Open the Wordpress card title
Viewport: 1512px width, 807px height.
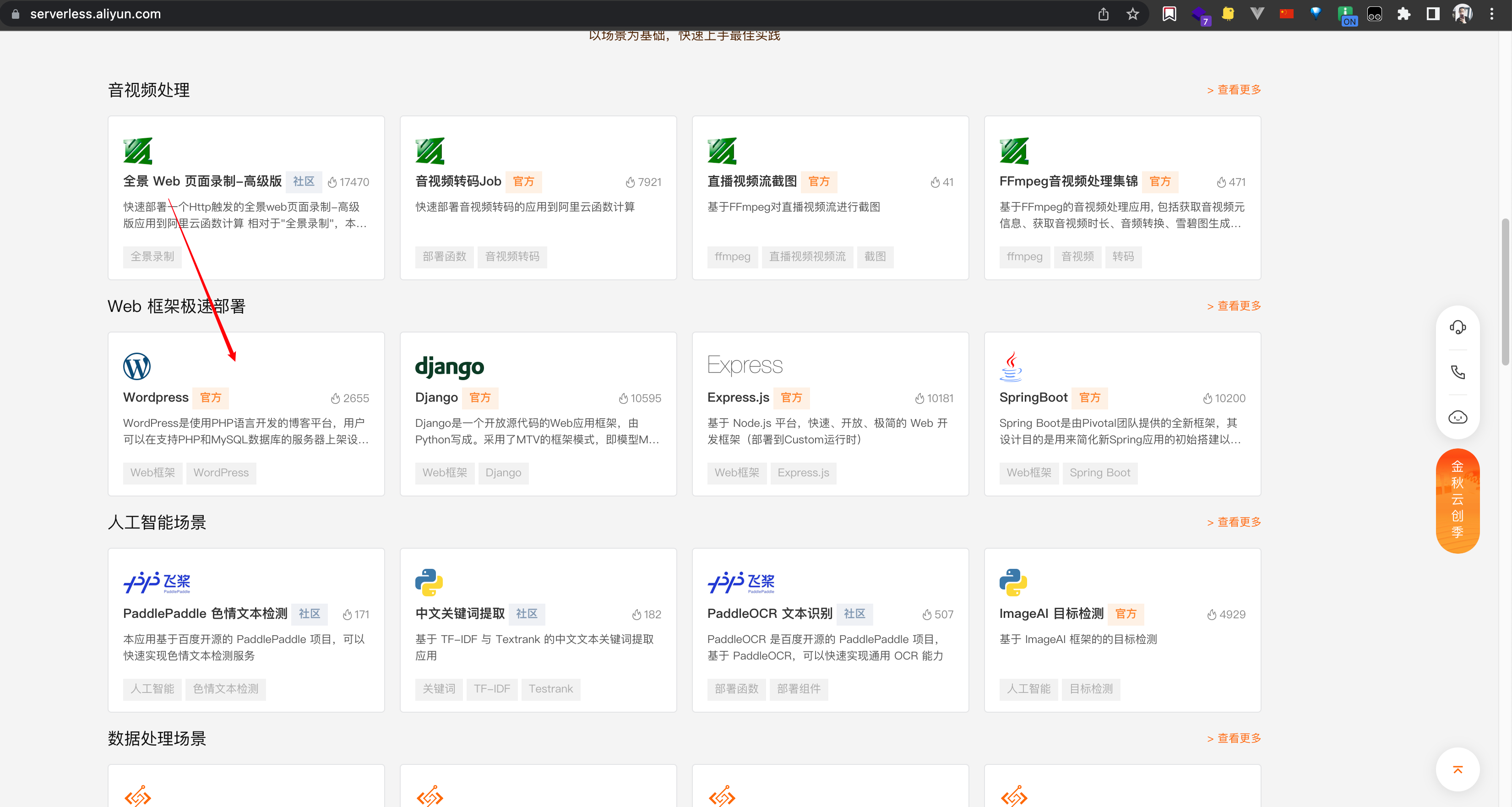click(156, 398)
